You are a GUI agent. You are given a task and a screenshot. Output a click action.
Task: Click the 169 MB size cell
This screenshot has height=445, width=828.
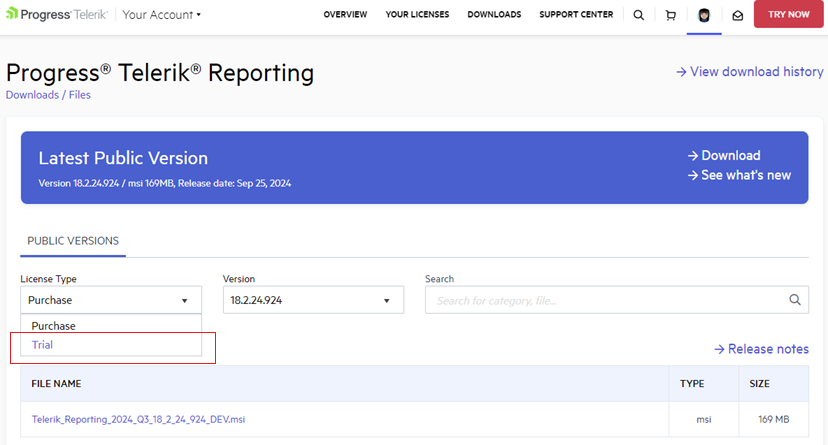(x=774, y=419)
